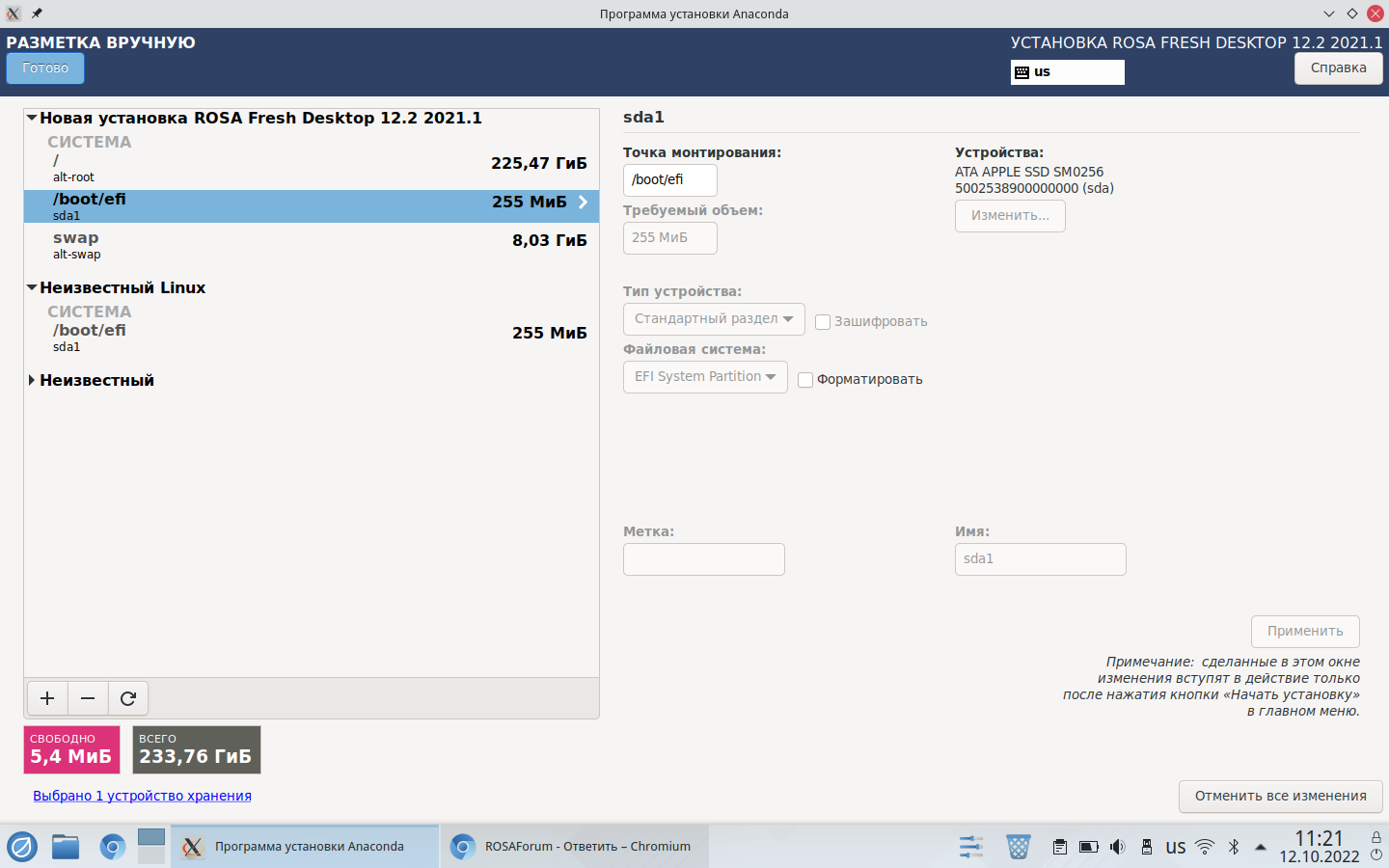Click the reload storage configuration icon
Image resolution: width=1389 pixels, height=868 pixels.
pyautogui.click(x=128, y=698)
